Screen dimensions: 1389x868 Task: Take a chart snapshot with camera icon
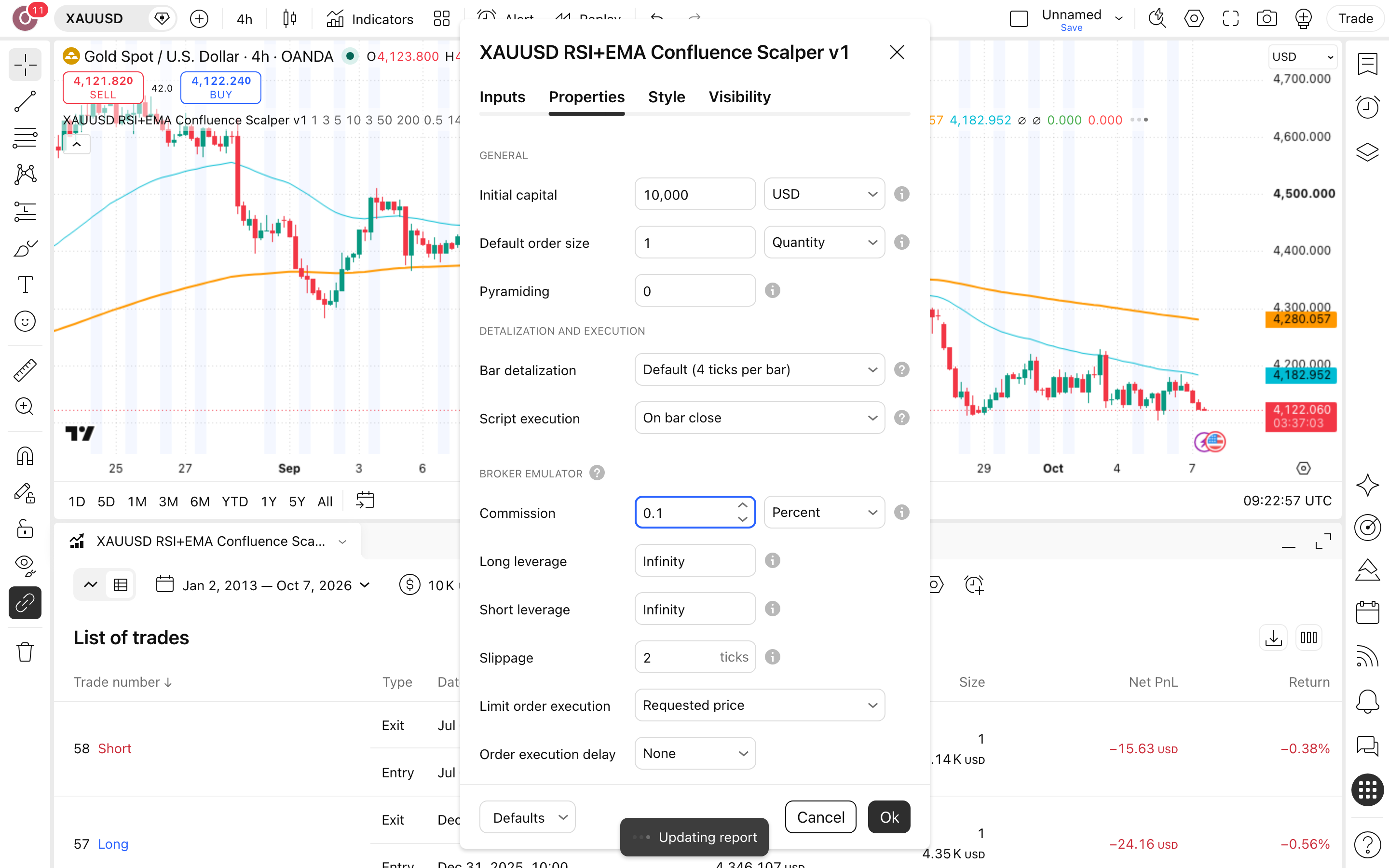[1267, 18]
